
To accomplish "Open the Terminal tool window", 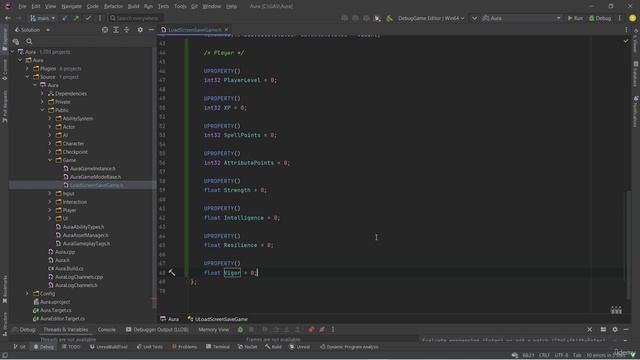I will coord(218,347).
